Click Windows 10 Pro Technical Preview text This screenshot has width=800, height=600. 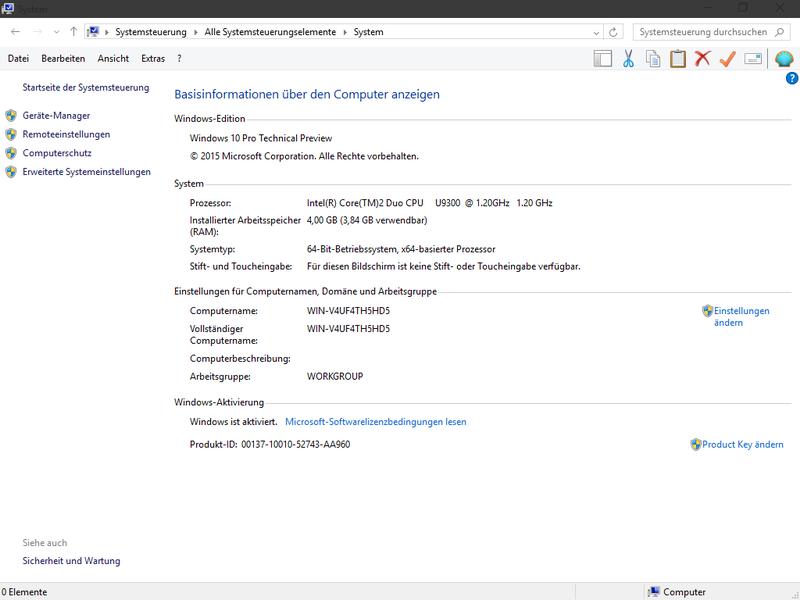point(261,138)
